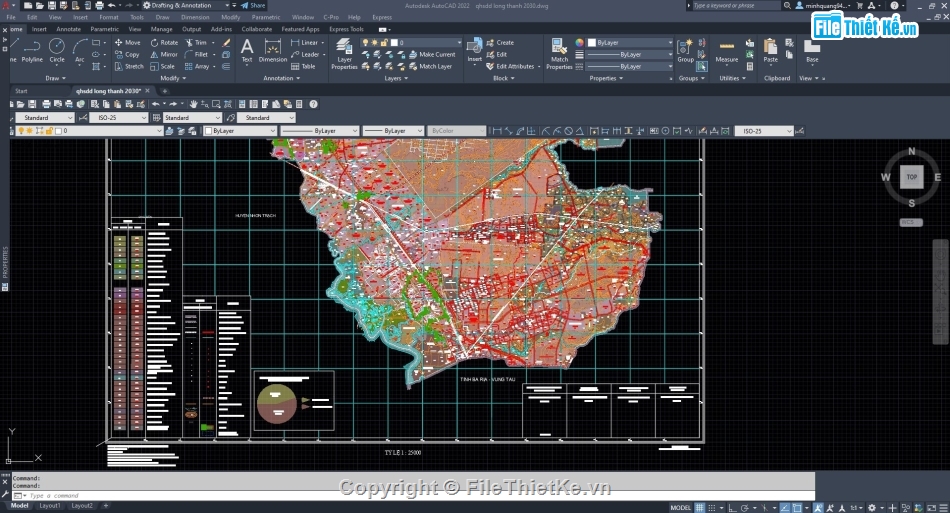Expand the Modify panel

(173, 78)
